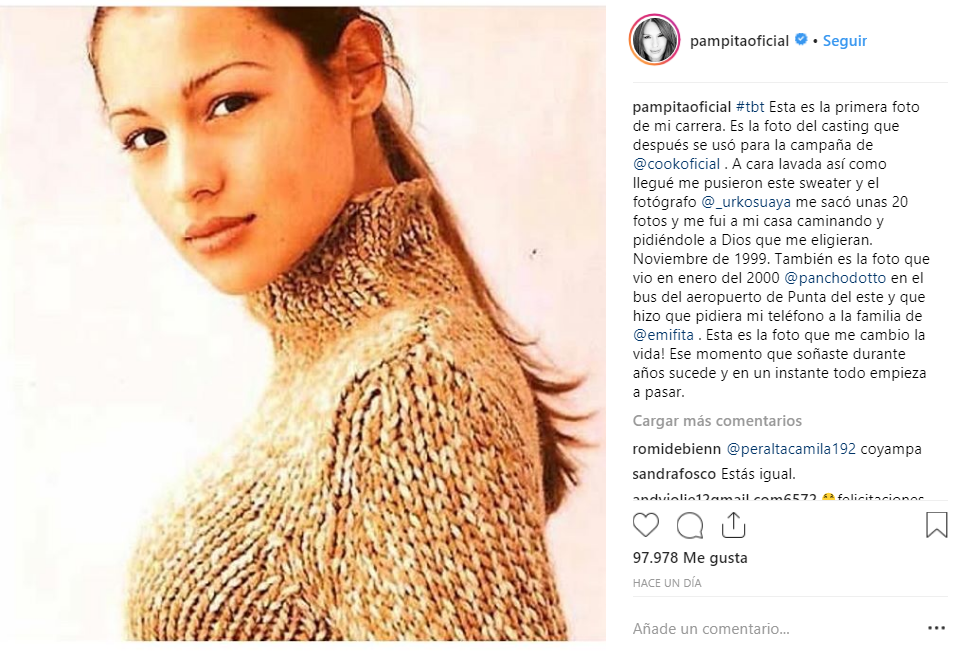The width and height of the screenshot is (958, 657).
Task: Click the Añade un comentario field
Action: [776, 629]
